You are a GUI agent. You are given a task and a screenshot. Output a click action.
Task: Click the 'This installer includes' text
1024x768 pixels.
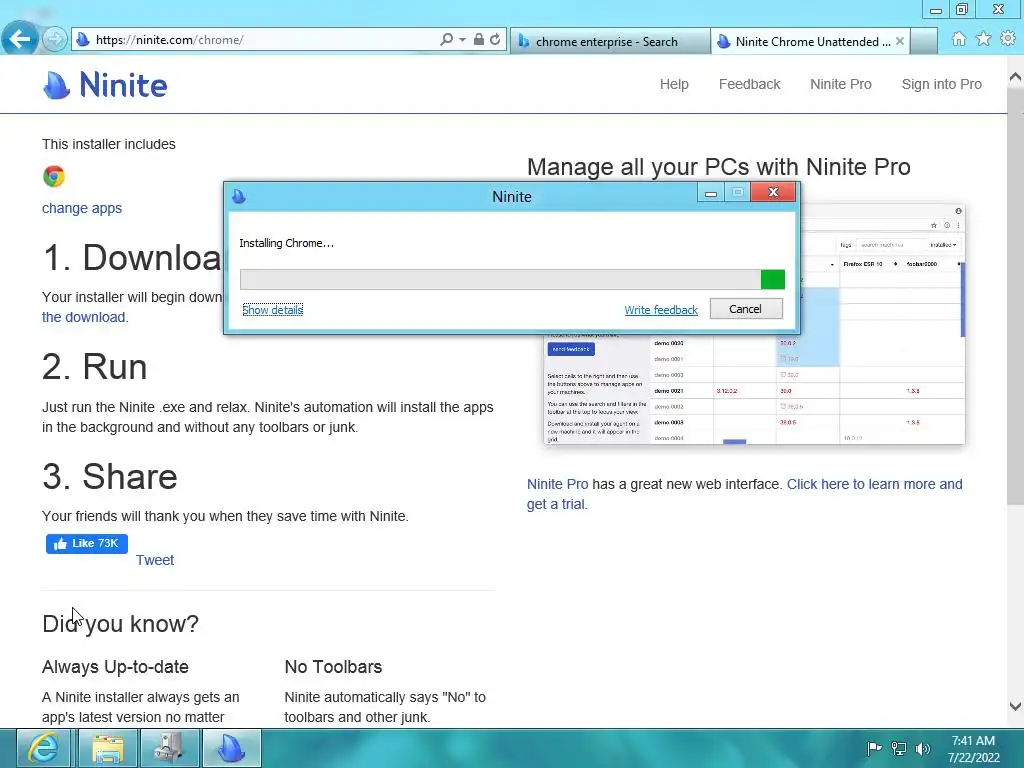(x=108, y=144)
